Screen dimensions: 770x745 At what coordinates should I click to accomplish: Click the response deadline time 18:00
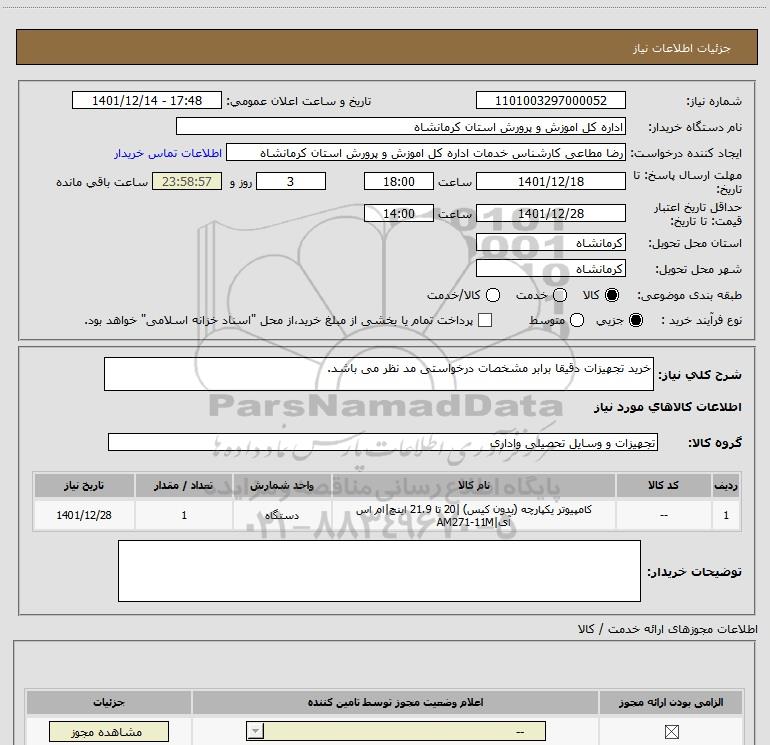click(x=399, y=181)
